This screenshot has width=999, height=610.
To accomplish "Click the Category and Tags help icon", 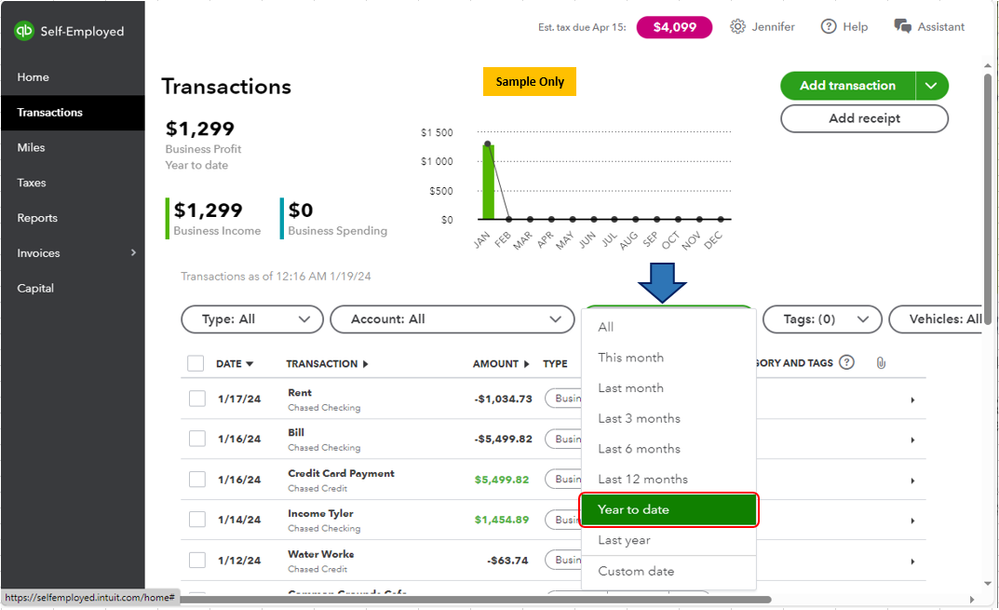I will point(847,363).
